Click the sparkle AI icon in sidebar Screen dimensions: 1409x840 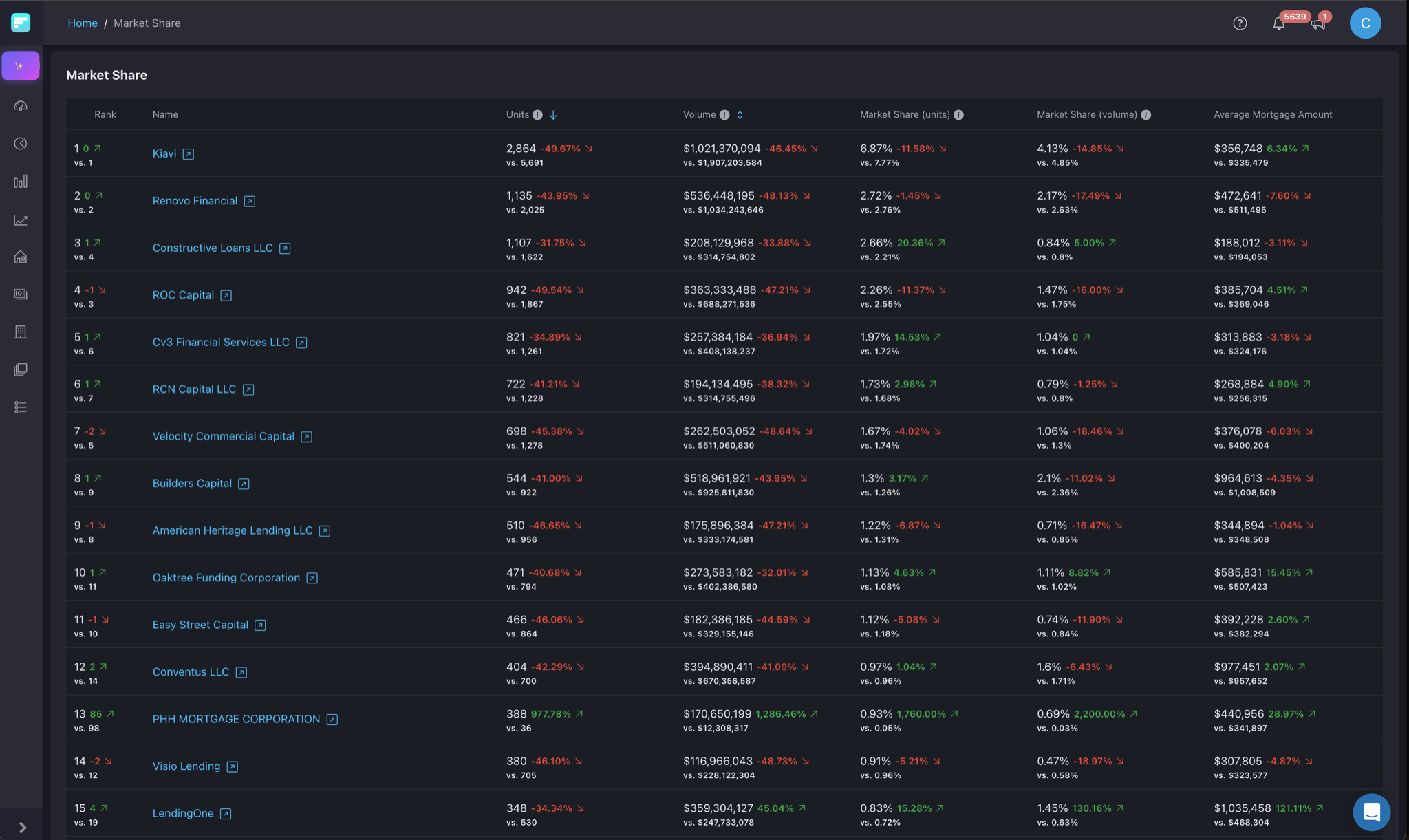[x=20, y=66]
